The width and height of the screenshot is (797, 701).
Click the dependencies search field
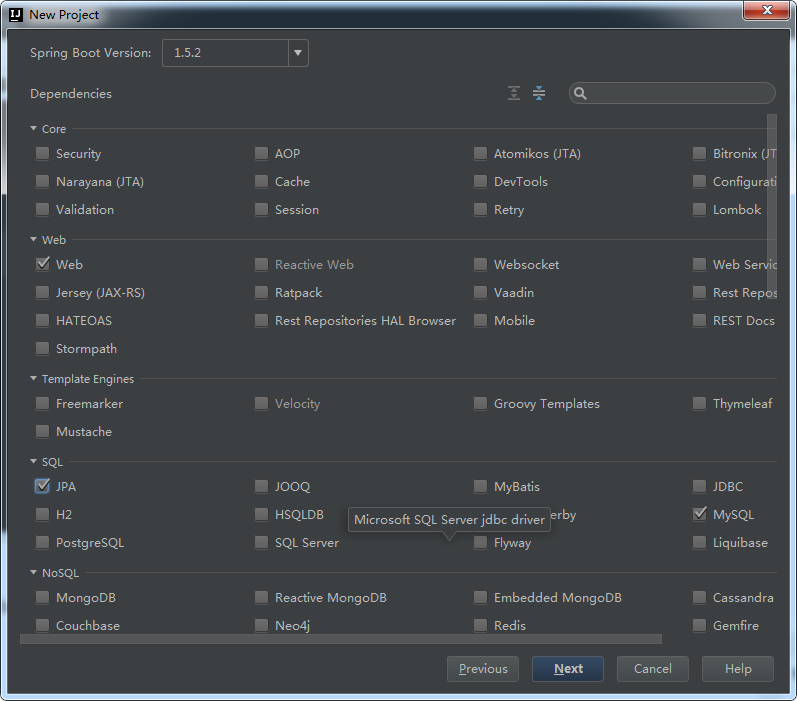click(672, 93)
